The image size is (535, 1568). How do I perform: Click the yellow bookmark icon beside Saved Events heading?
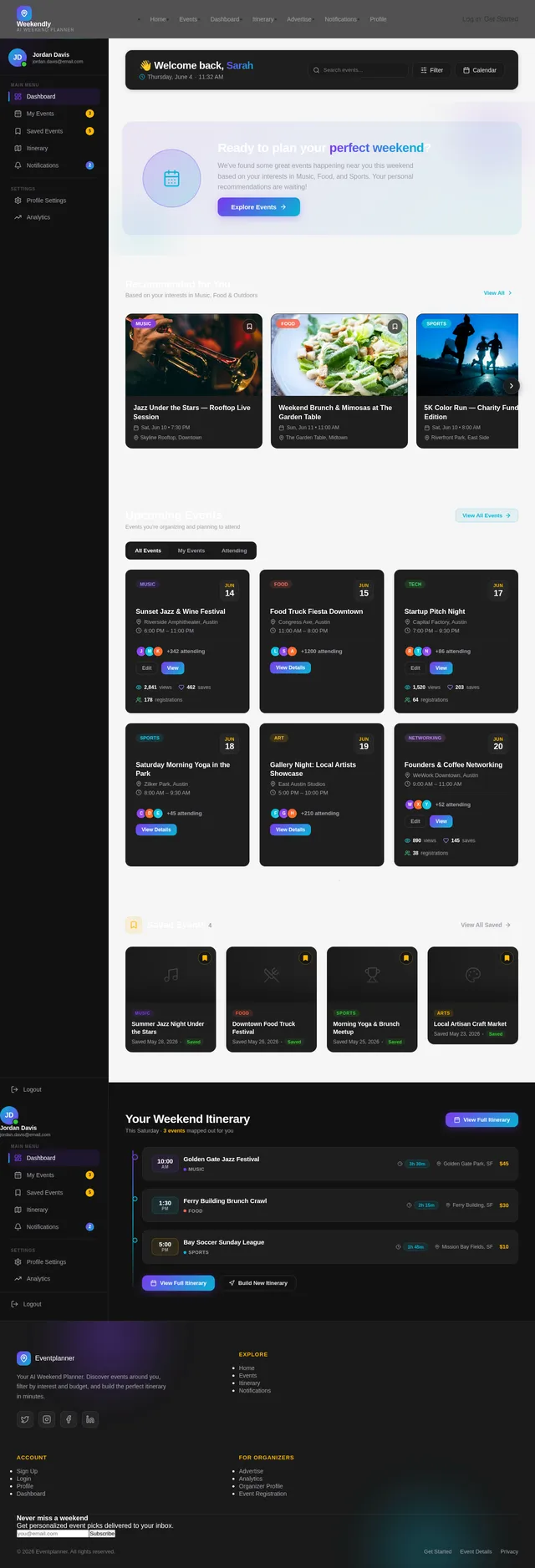pyautogui.click(x=133, y=925)
